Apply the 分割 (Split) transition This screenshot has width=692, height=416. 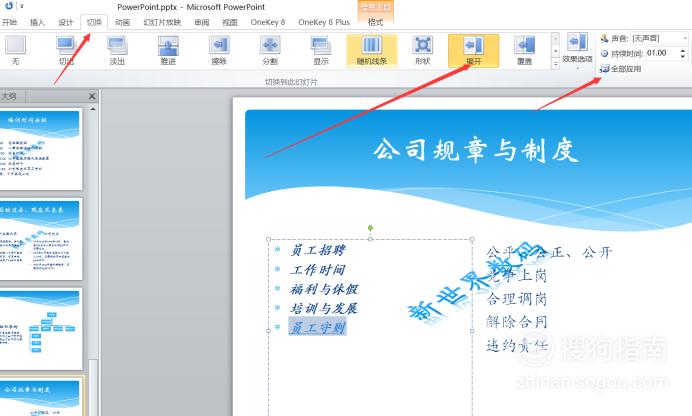[270, 51]
